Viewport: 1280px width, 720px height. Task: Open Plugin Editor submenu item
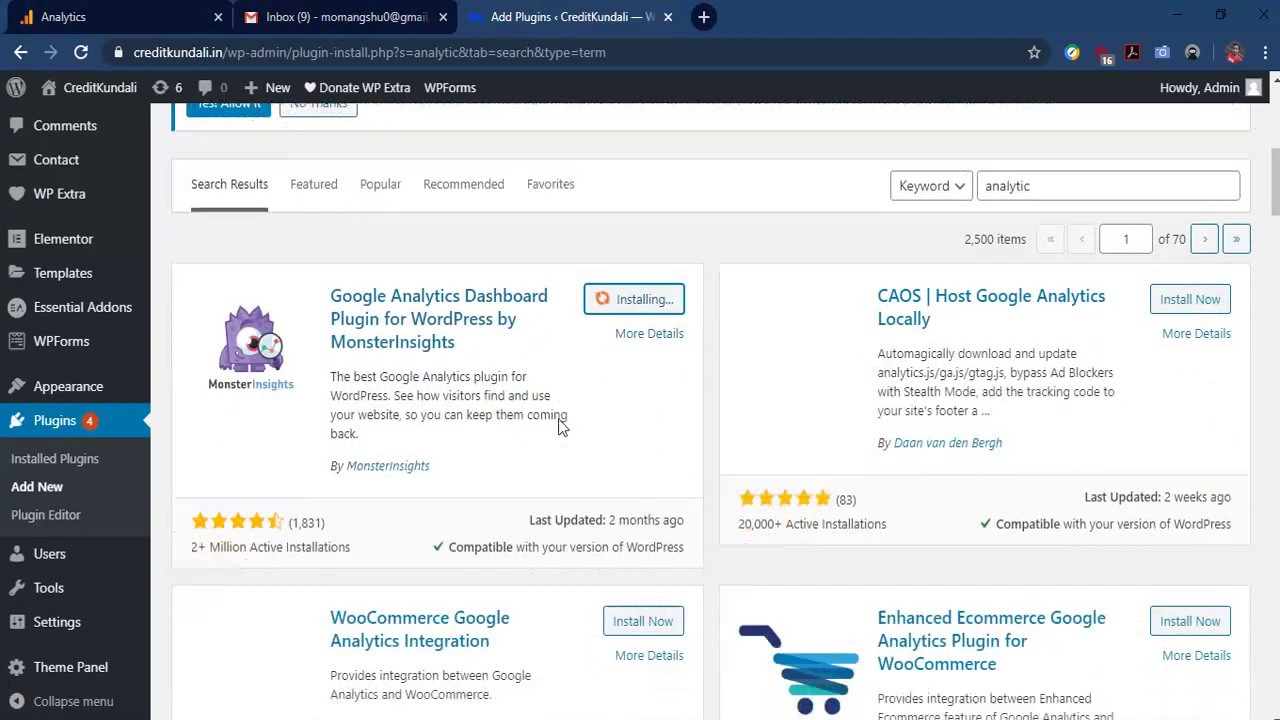coord(46,515)
